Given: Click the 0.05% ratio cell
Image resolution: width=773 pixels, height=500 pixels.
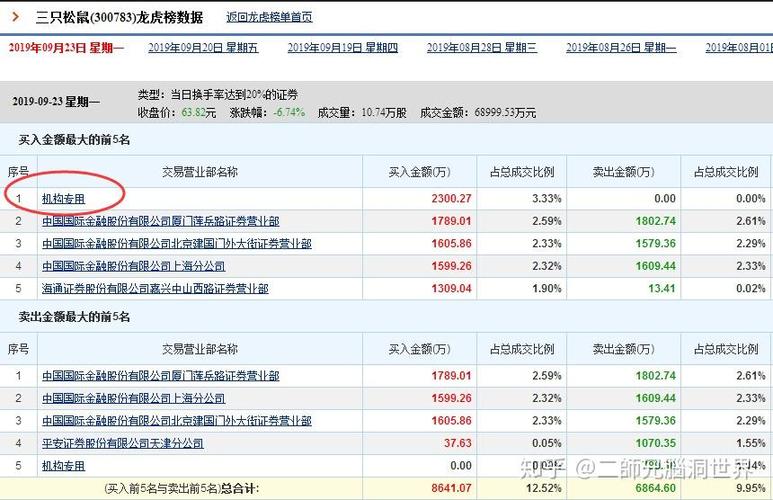Looking at the screenshot, I should pyautogui.click(x=547, y=443).
